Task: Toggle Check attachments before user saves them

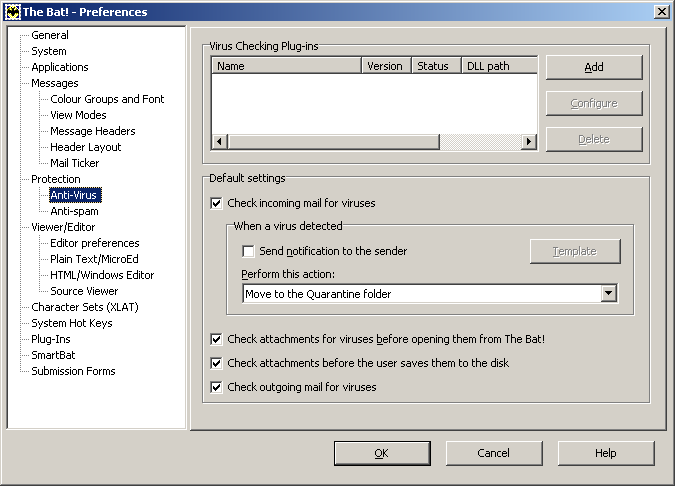Action: (x=217, y=363)
